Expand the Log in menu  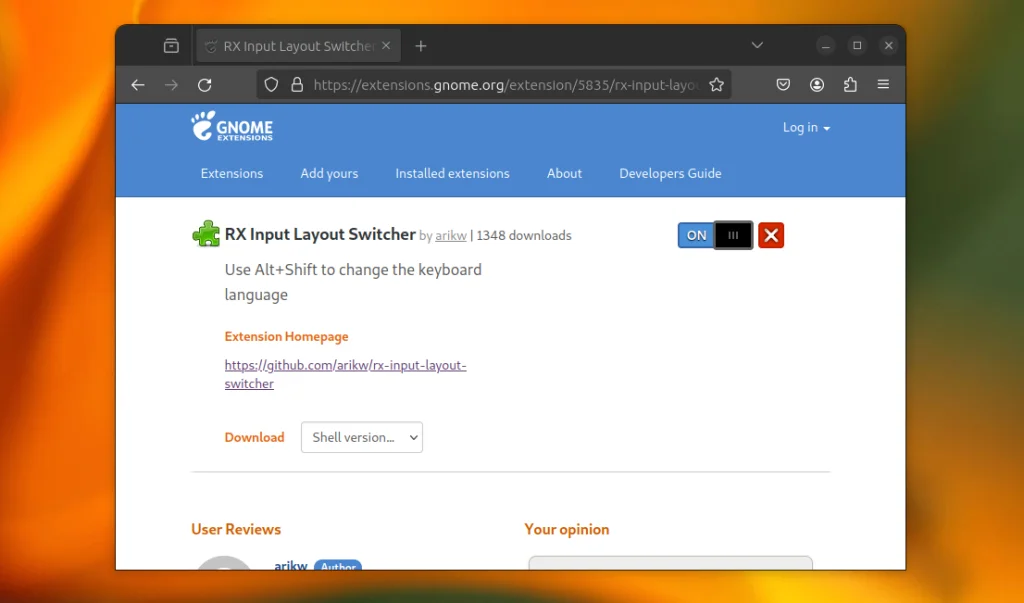click(x=806, y=127)
